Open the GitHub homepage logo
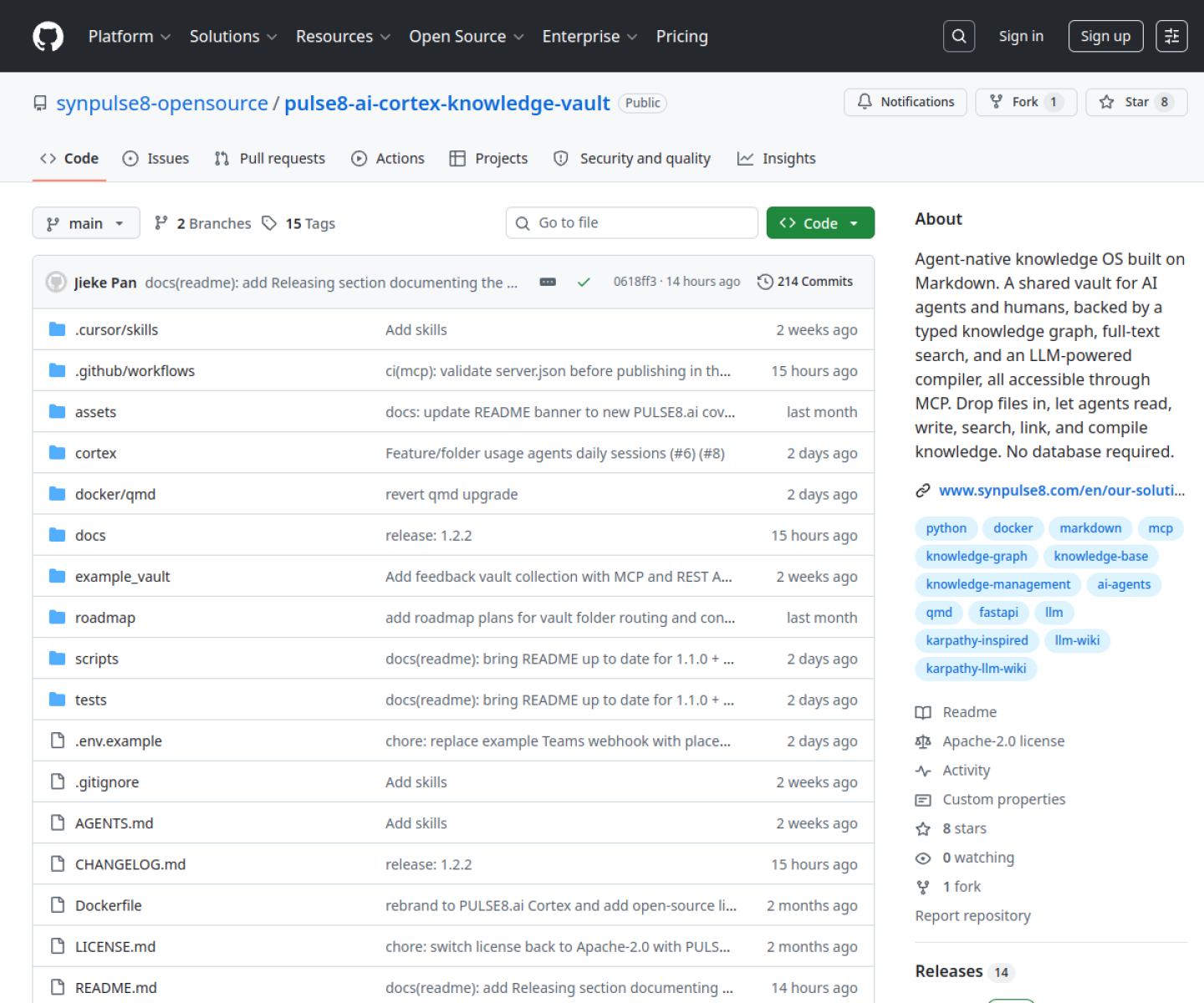 click(48, 37)
